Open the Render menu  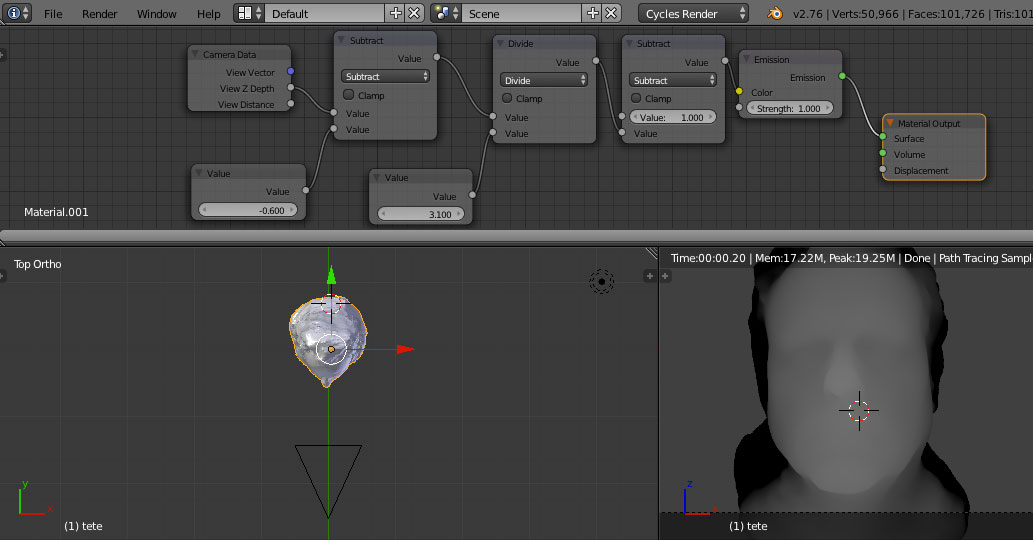[99, 14]
